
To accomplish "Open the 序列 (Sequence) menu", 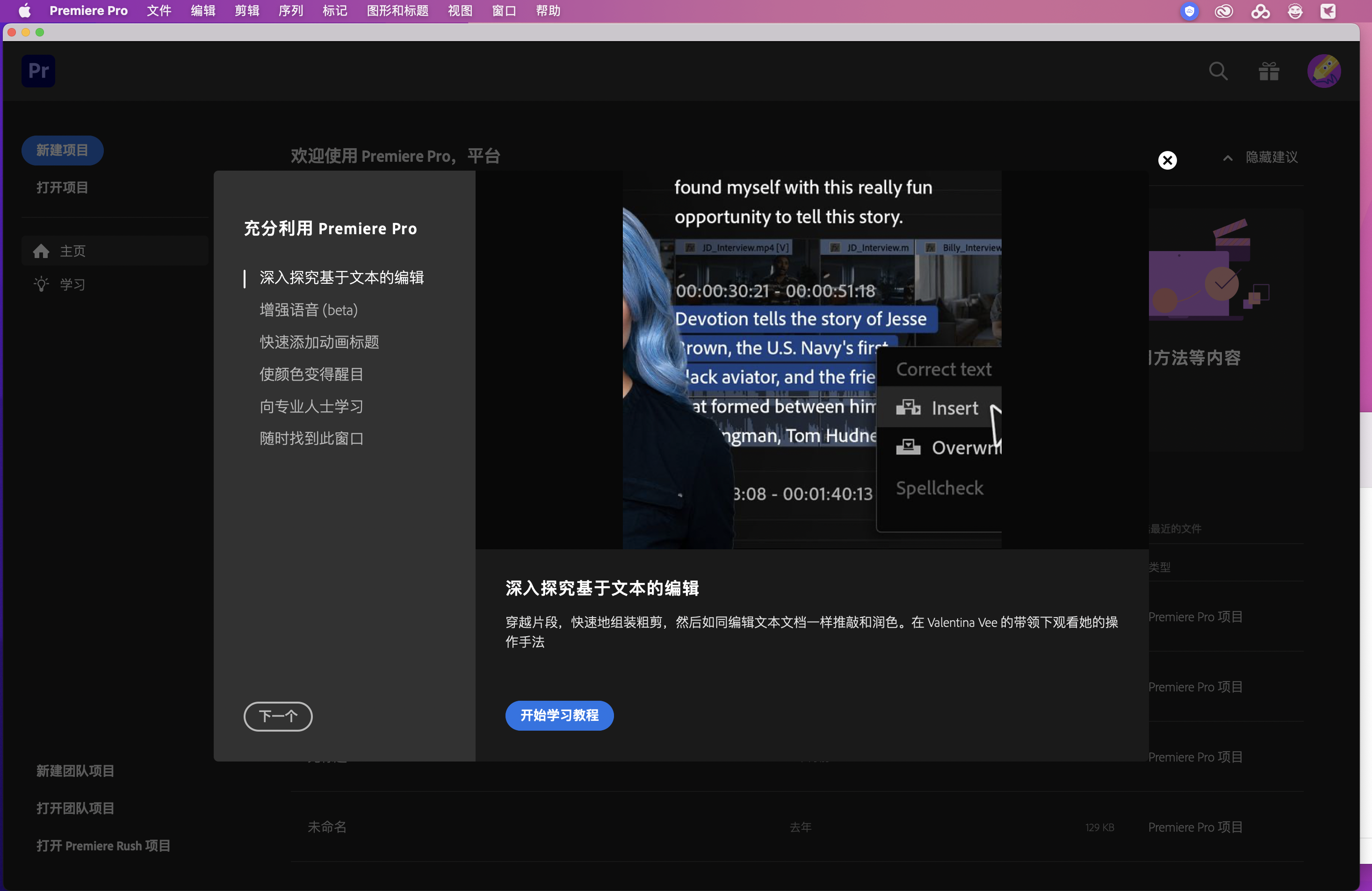I will pos(290,11).
